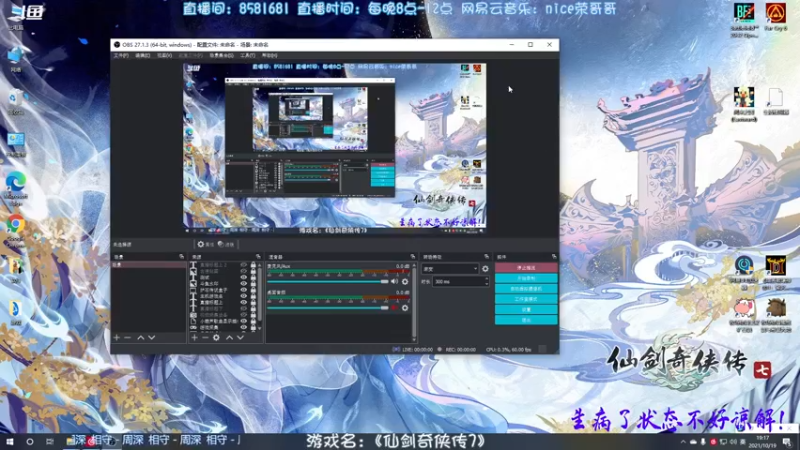
Task: Remove selected scene with minus icon
Action: click(128, 337)
